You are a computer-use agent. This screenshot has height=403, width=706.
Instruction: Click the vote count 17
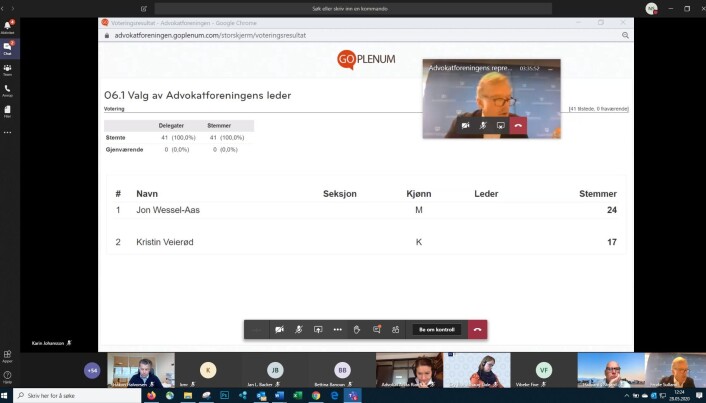click(x=612, y=242)
